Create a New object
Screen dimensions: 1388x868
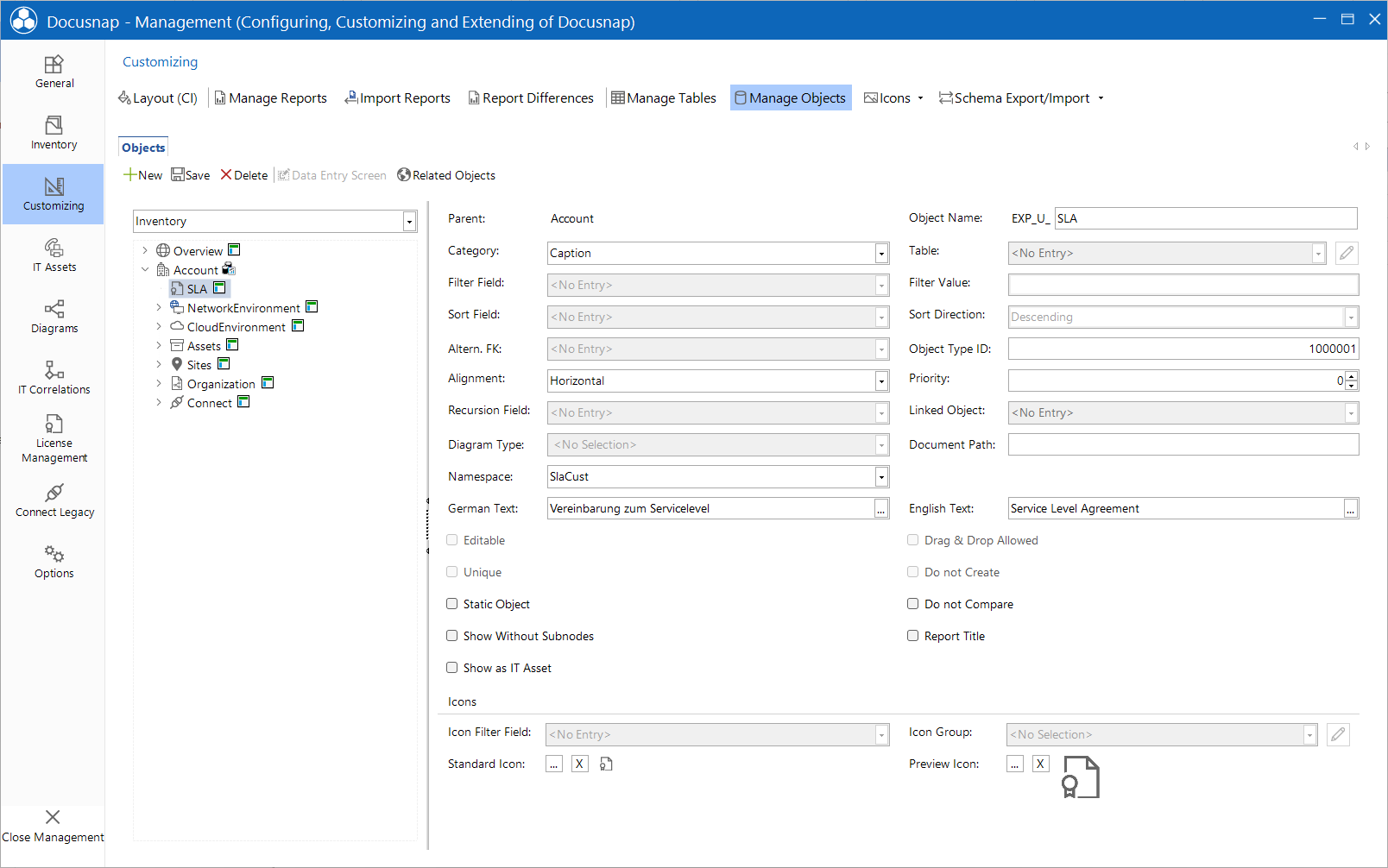point(142,175)
